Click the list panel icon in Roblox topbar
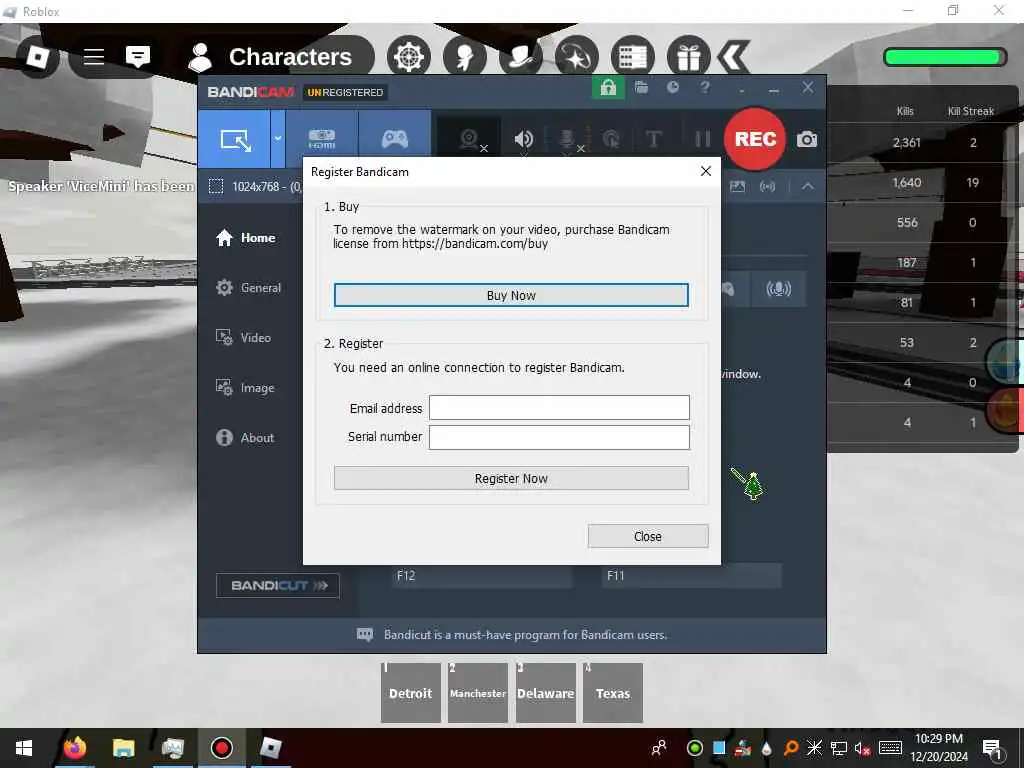Image resolution: width=1024 pixels, height=768 pixels. pyautogui.click(x=633, y=57)
